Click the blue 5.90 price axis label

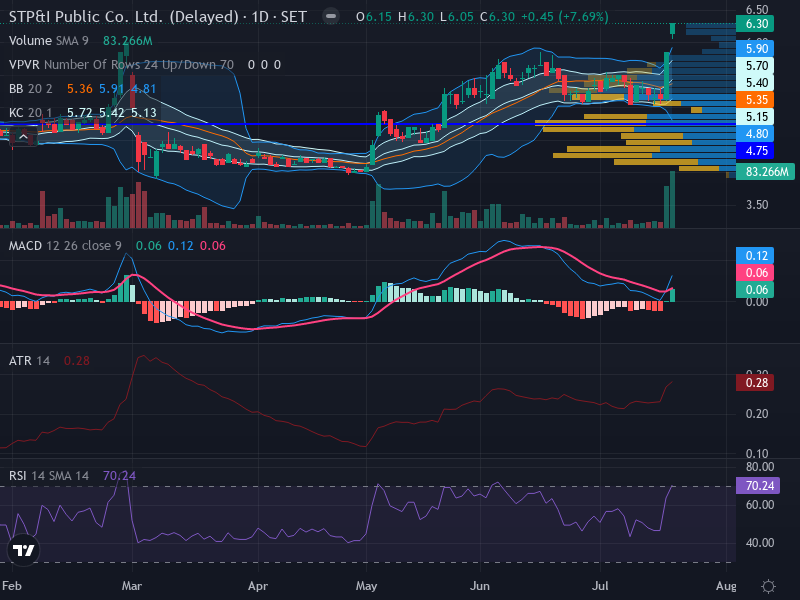tap(755, 48)
